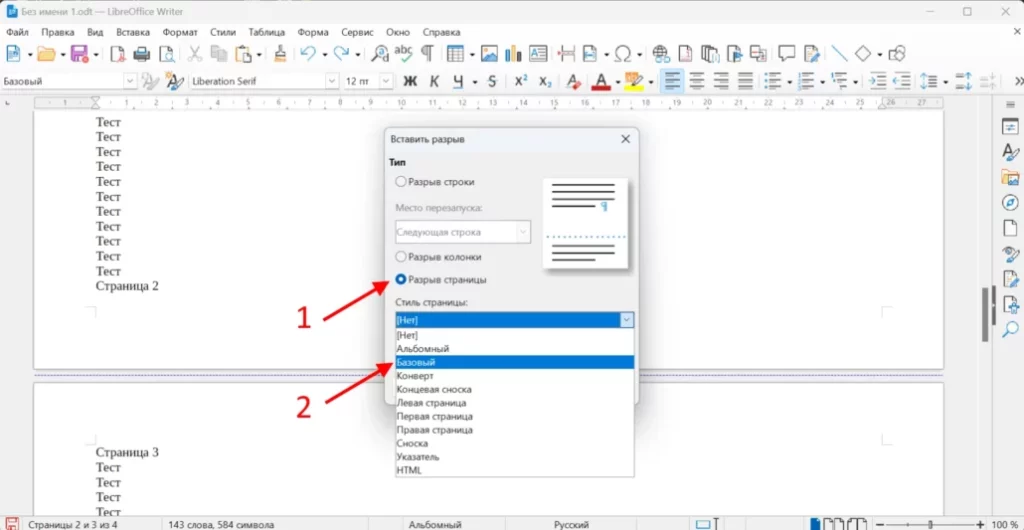Image resolution: width=1024 pixels, height=530 pixels.
Task: Undo the last action
Action: [x=308, y=54]
